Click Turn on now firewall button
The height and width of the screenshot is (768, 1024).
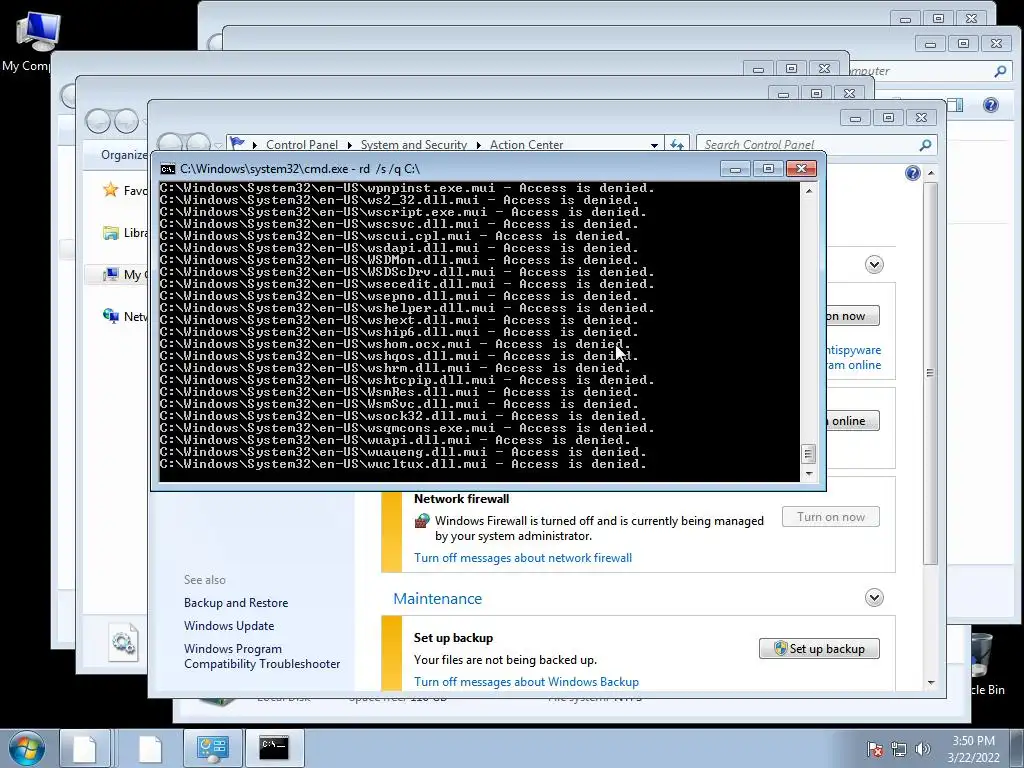tap(831, 517)
